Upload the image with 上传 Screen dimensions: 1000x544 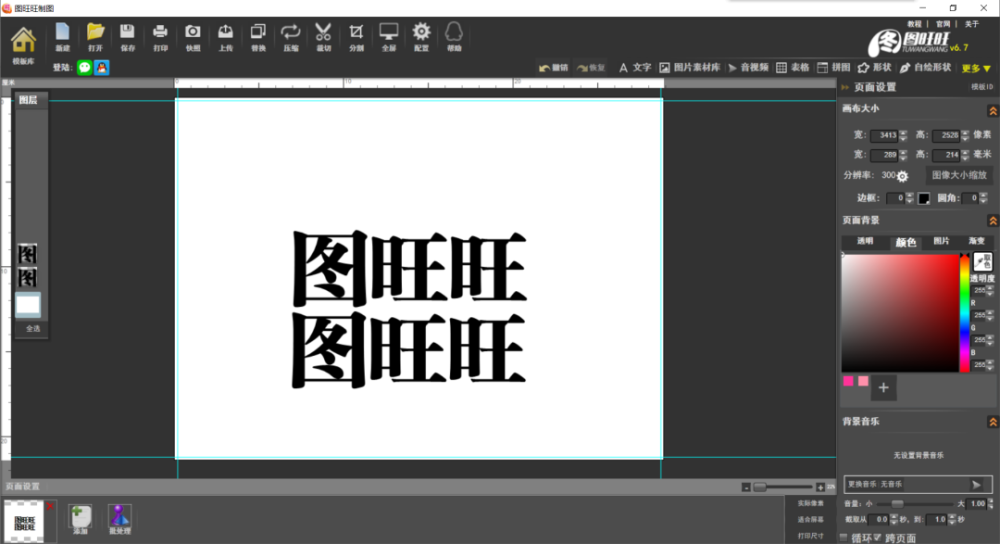(225, 37)
